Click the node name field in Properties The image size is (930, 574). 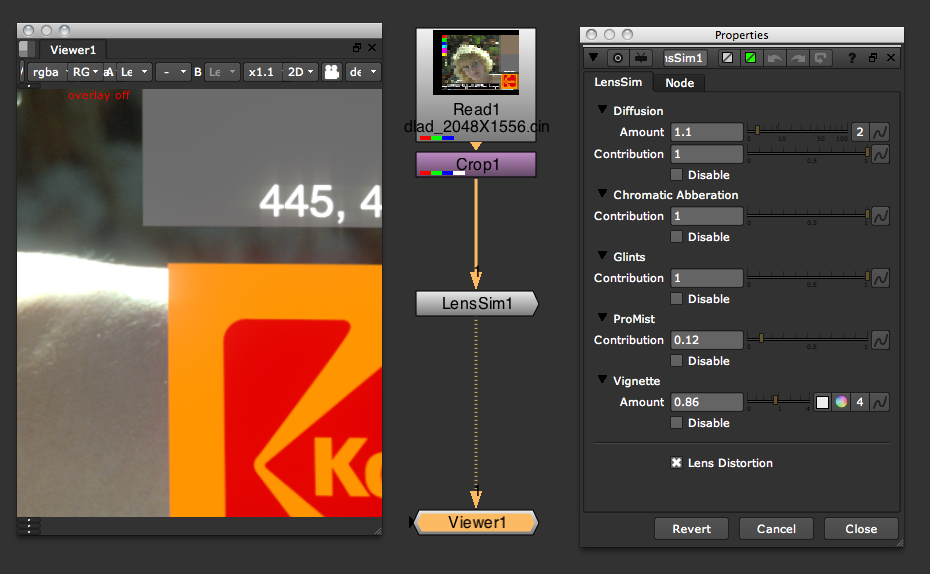[684, 58]
